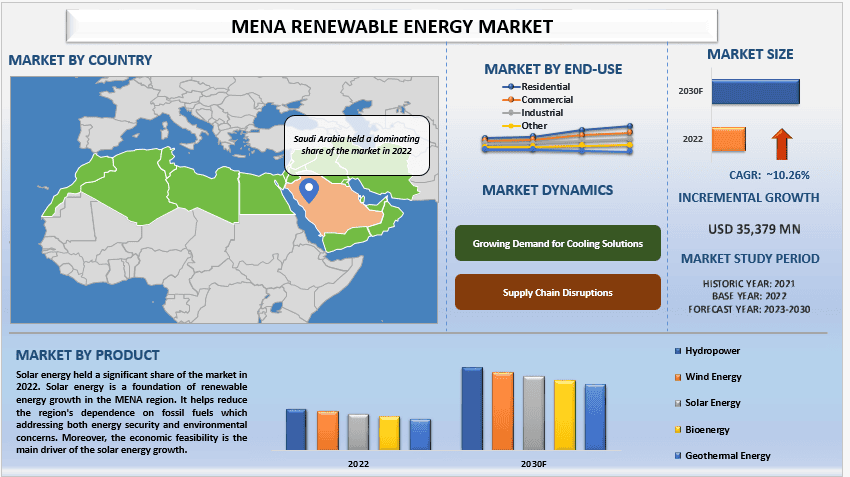Click the Wind Energy legend marker
Viewport: 850px width, 477px height.
[x=678, y=377]
